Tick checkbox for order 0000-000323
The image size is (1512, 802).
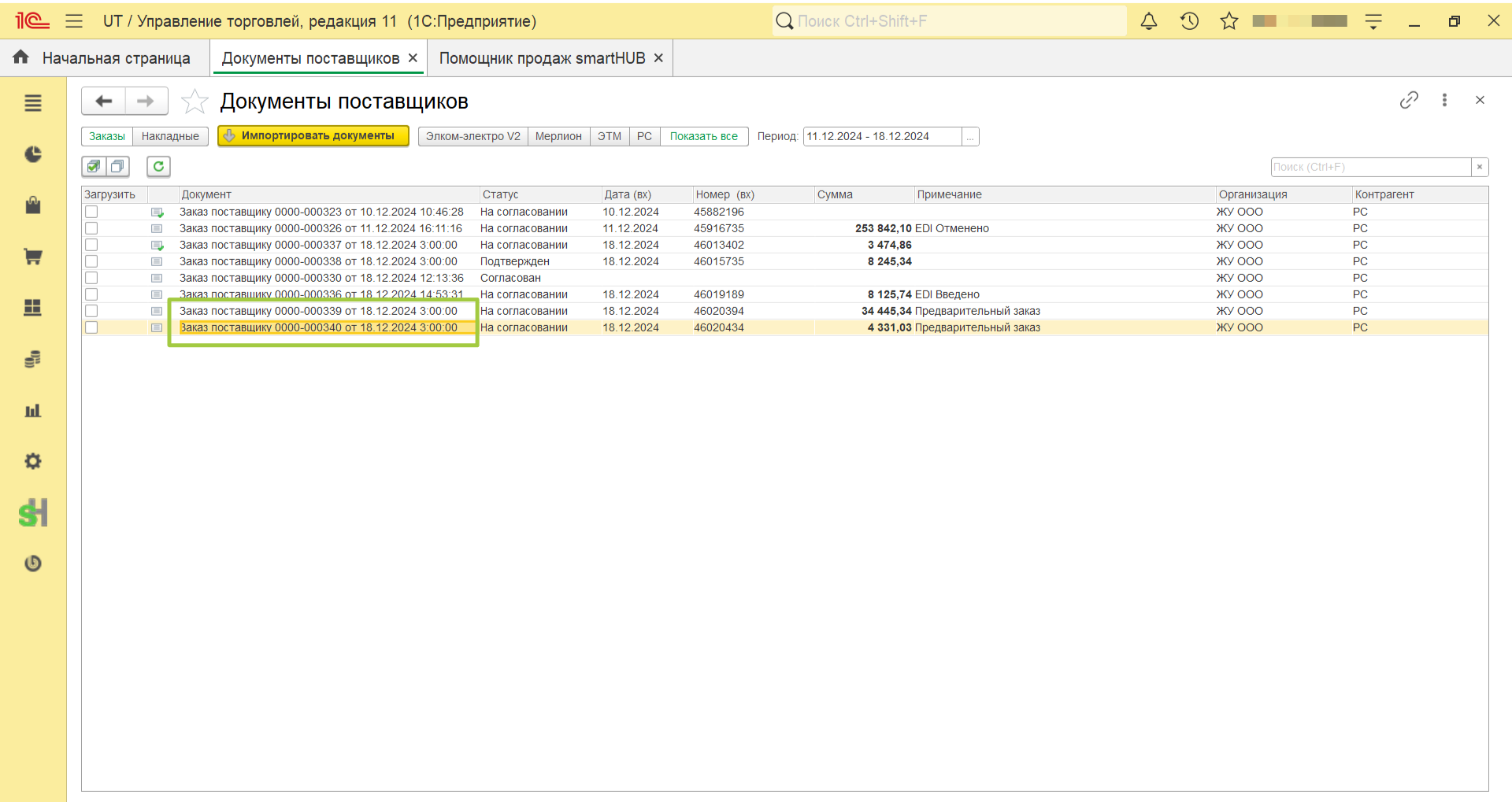91,212
